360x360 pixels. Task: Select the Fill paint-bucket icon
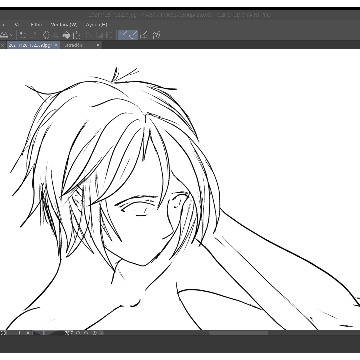(66, 35)
